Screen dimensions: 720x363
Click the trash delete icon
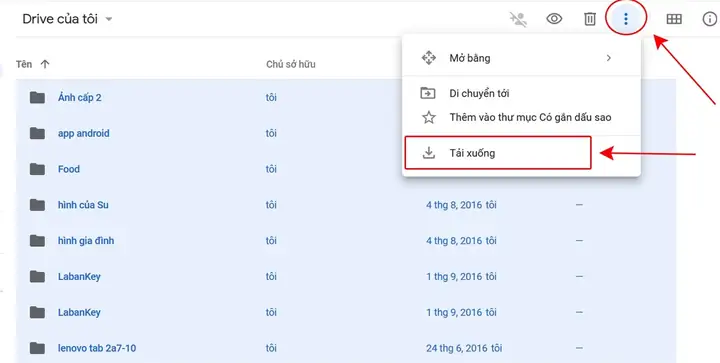pyautogui.click(x=590, y=19)
